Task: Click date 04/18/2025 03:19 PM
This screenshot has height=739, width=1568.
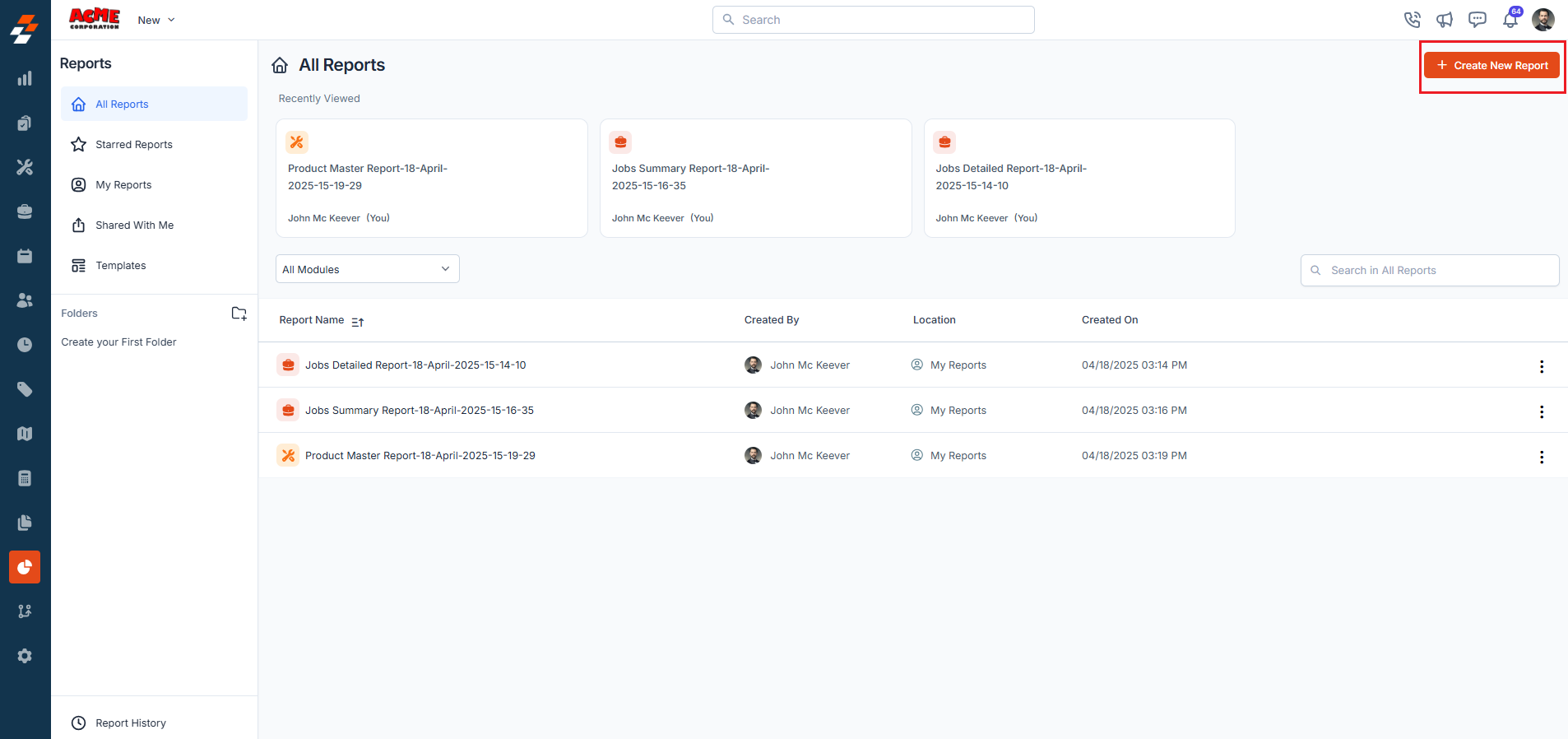Action: 1134,455
